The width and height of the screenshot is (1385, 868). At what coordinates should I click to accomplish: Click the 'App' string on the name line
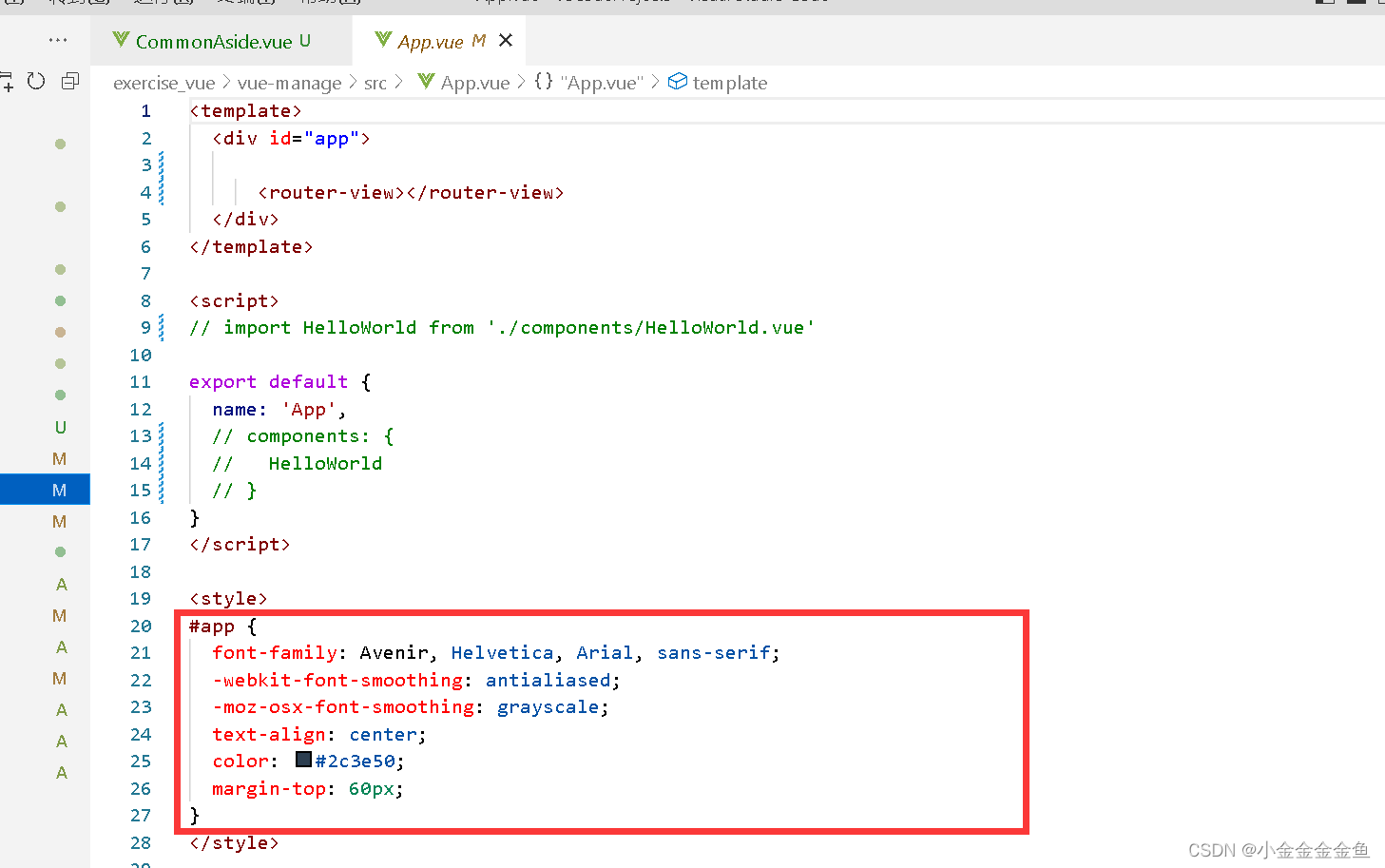[x=309, y=409]
